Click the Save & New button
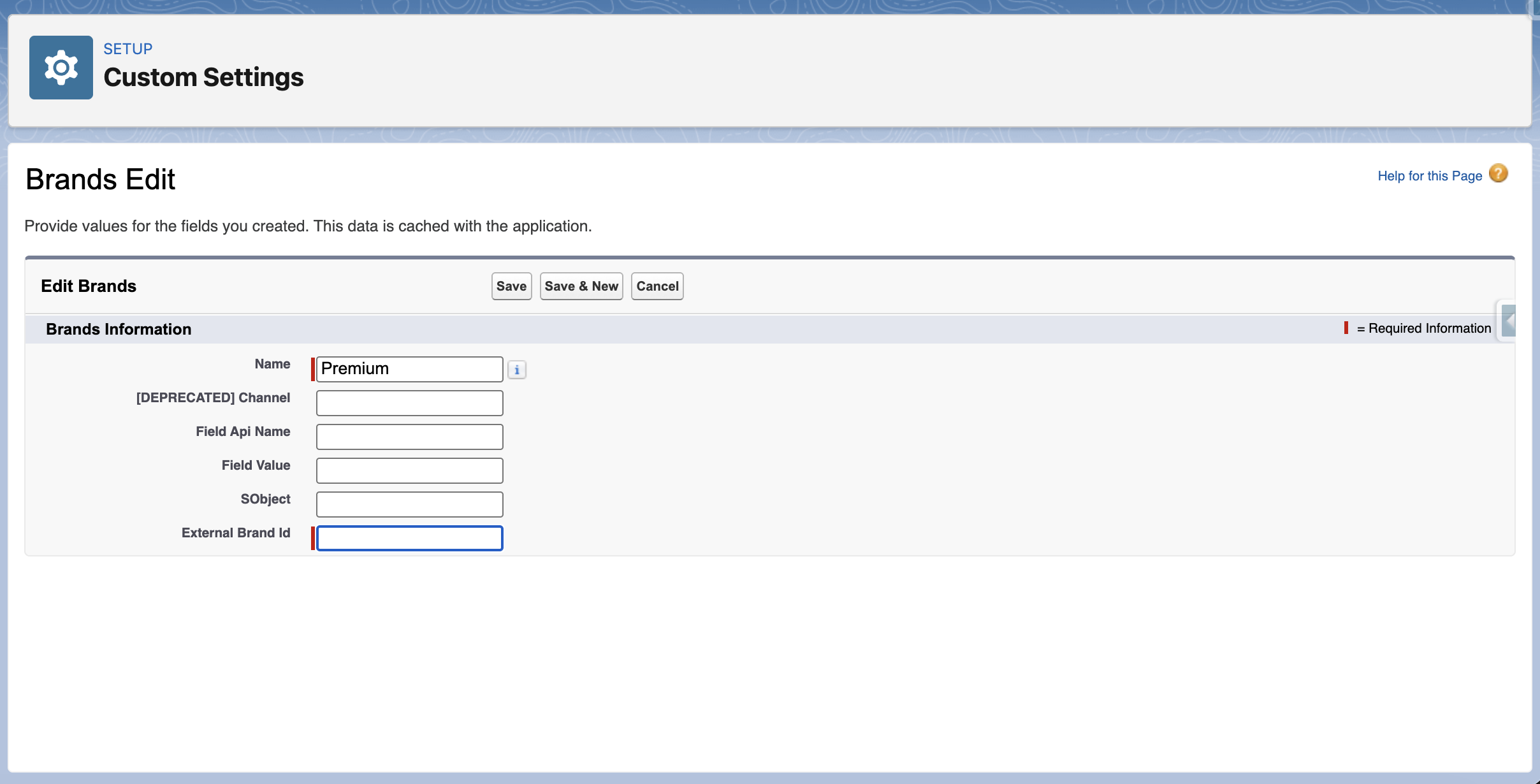Screen dimensions: 1540x784 [581, 286]
